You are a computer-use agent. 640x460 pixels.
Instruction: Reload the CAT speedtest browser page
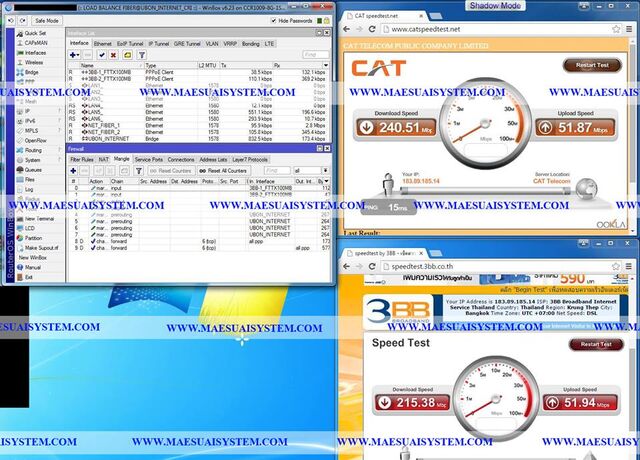click(x=372, y=29)
